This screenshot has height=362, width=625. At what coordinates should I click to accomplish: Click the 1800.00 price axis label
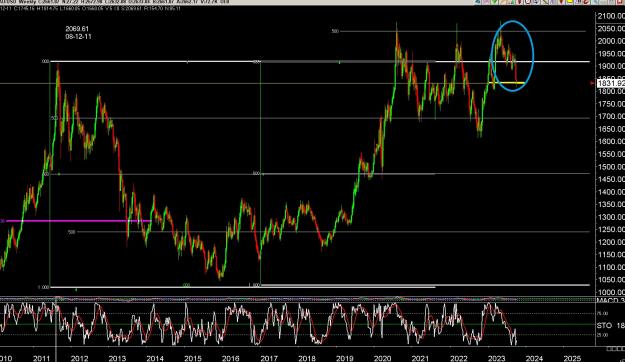pos(611,91)
